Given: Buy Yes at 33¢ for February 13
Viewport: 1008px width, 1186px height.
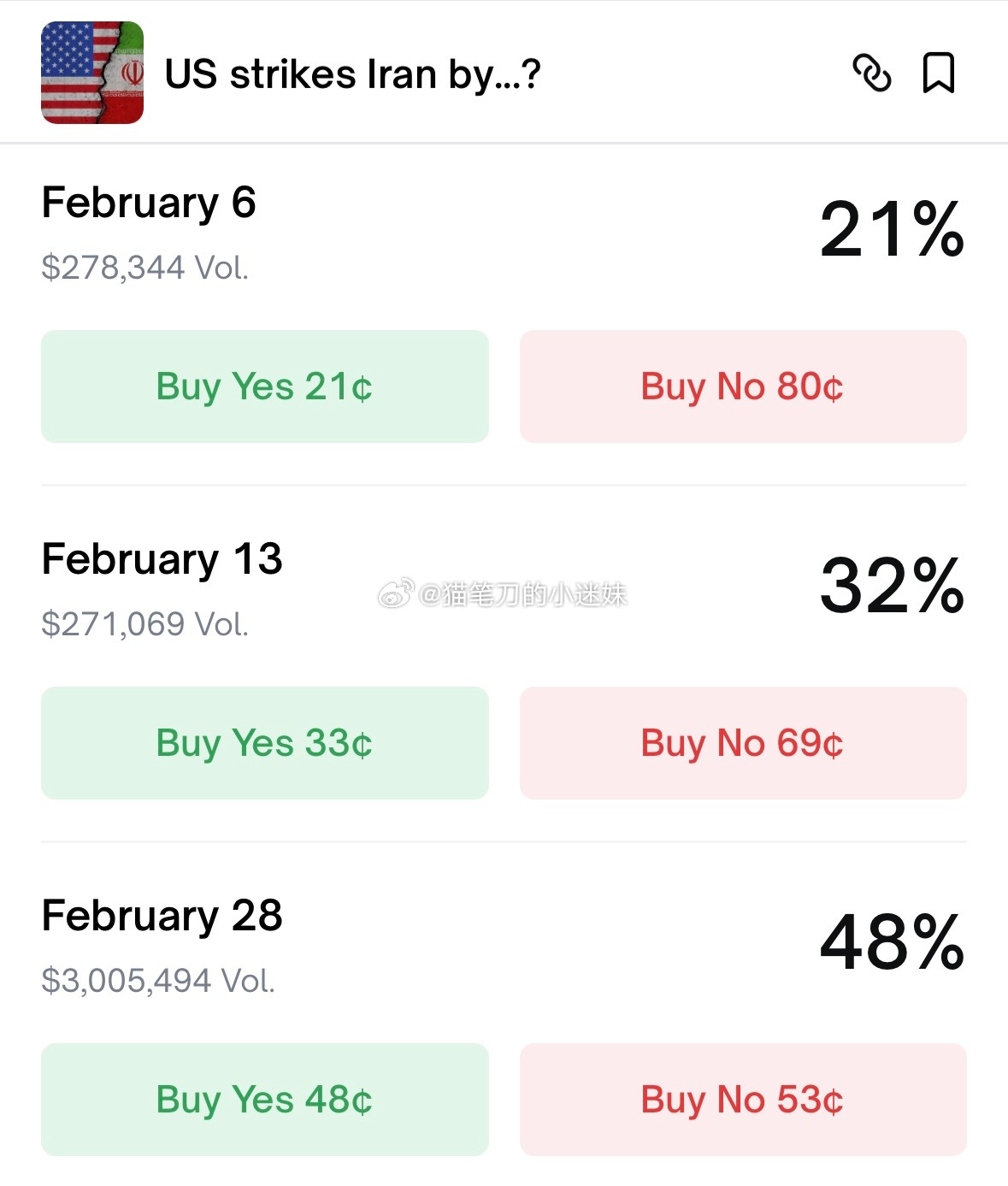Looking at the screenshot, I should pos(265,743).
